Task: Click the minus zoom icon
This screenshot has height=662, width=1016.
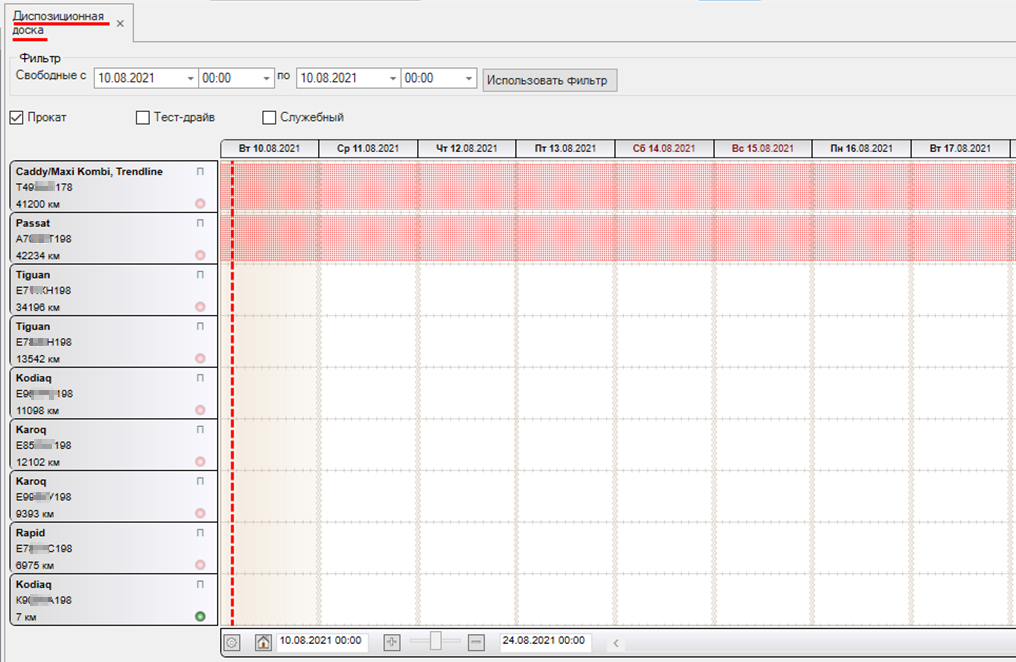Action: pos(477,642)
